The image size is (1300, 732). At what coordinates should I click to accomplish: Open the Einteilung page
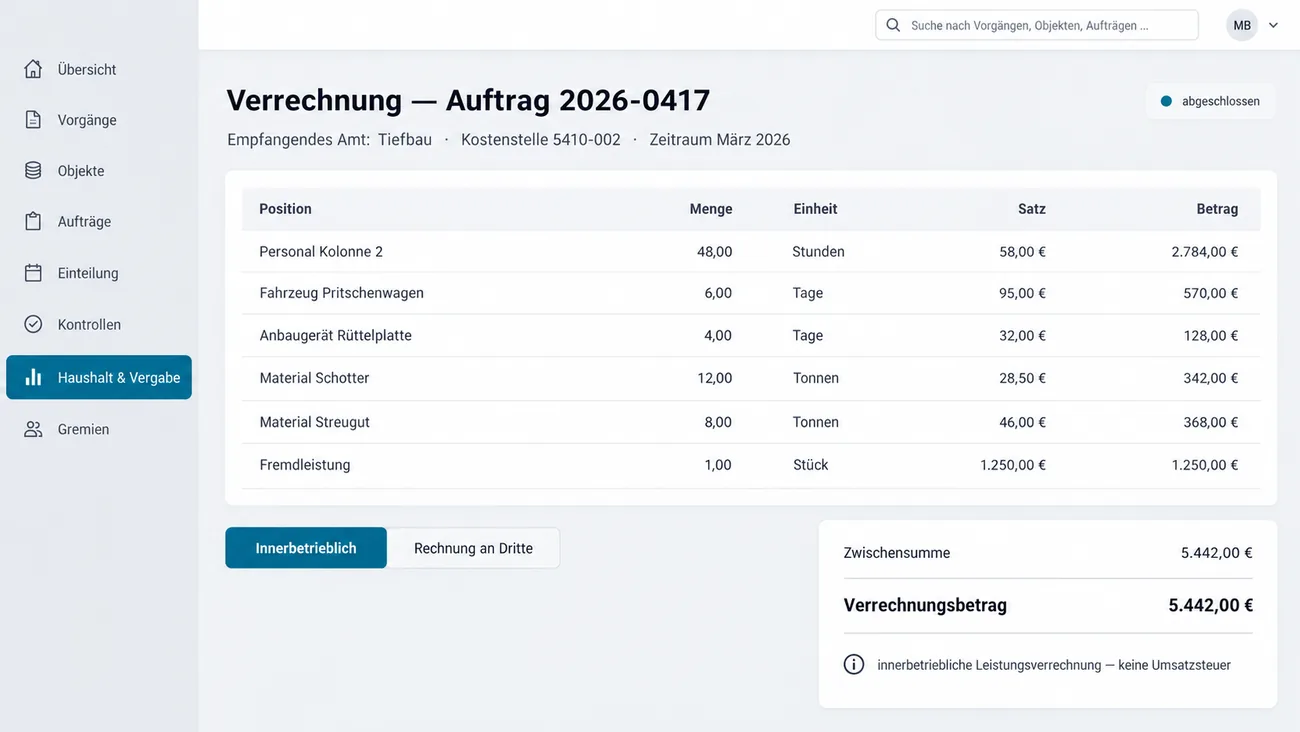point(99,273)
